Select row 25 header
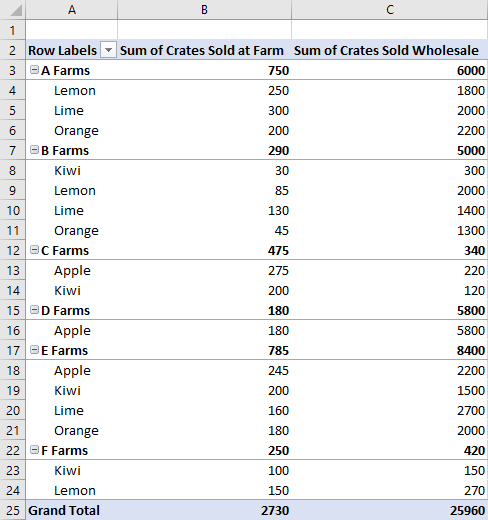The width and height of the screenshot is (488, 520). pyautogui.click(x=13, y=510)
